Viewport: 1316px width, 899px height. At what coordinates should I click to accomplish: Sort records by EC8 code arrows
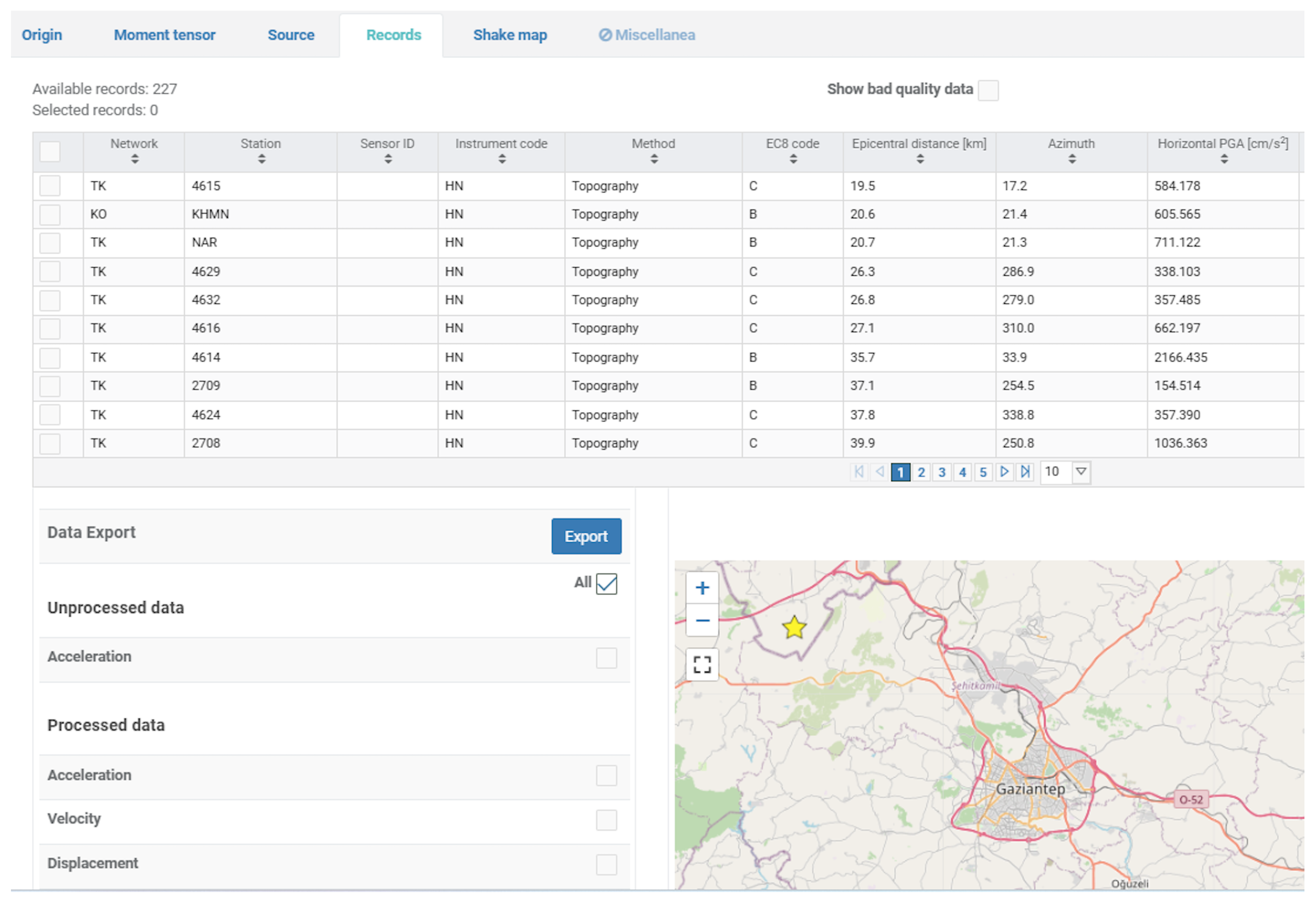[793, 159]
